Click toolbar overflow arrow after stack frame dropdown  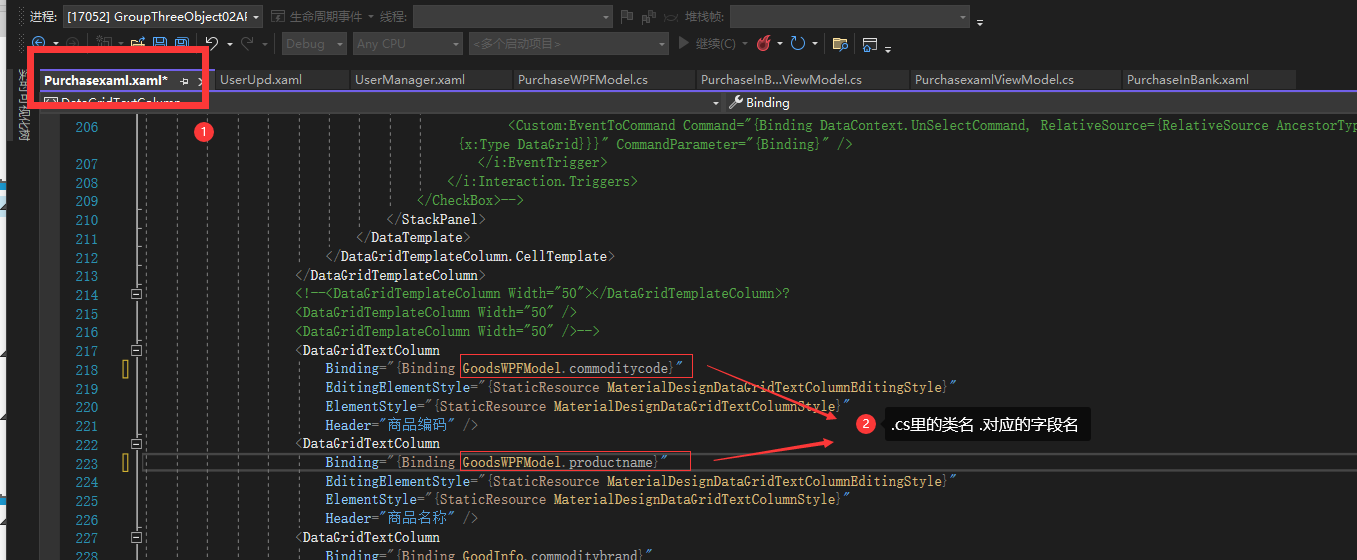click(x=980, y=21)
